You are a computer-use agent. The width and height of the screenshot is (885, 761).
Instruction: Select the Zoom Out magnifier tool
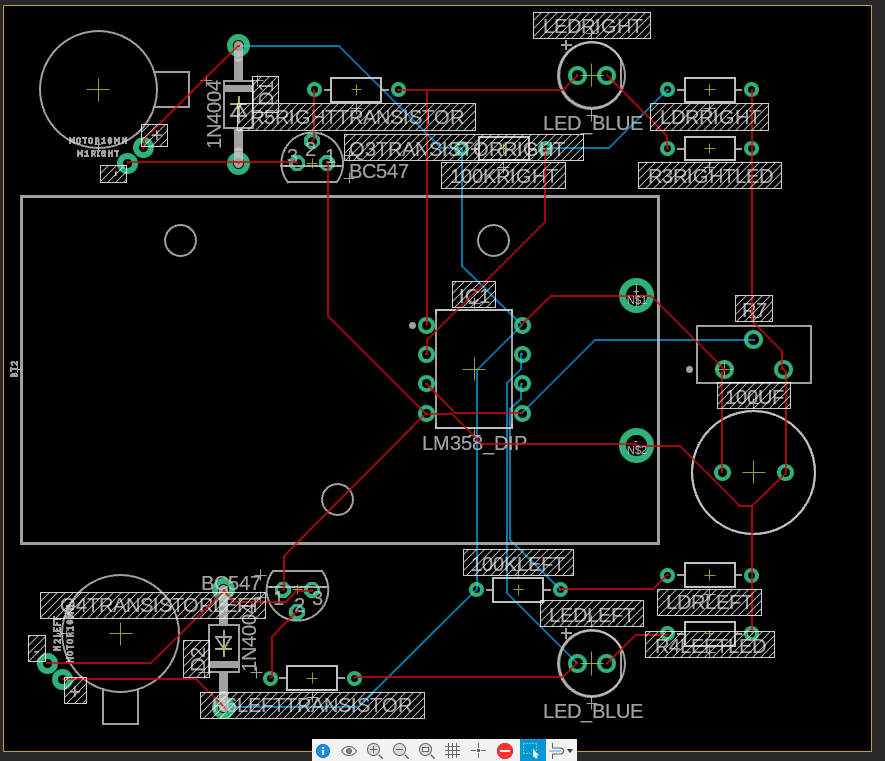(x=400, y=750)
